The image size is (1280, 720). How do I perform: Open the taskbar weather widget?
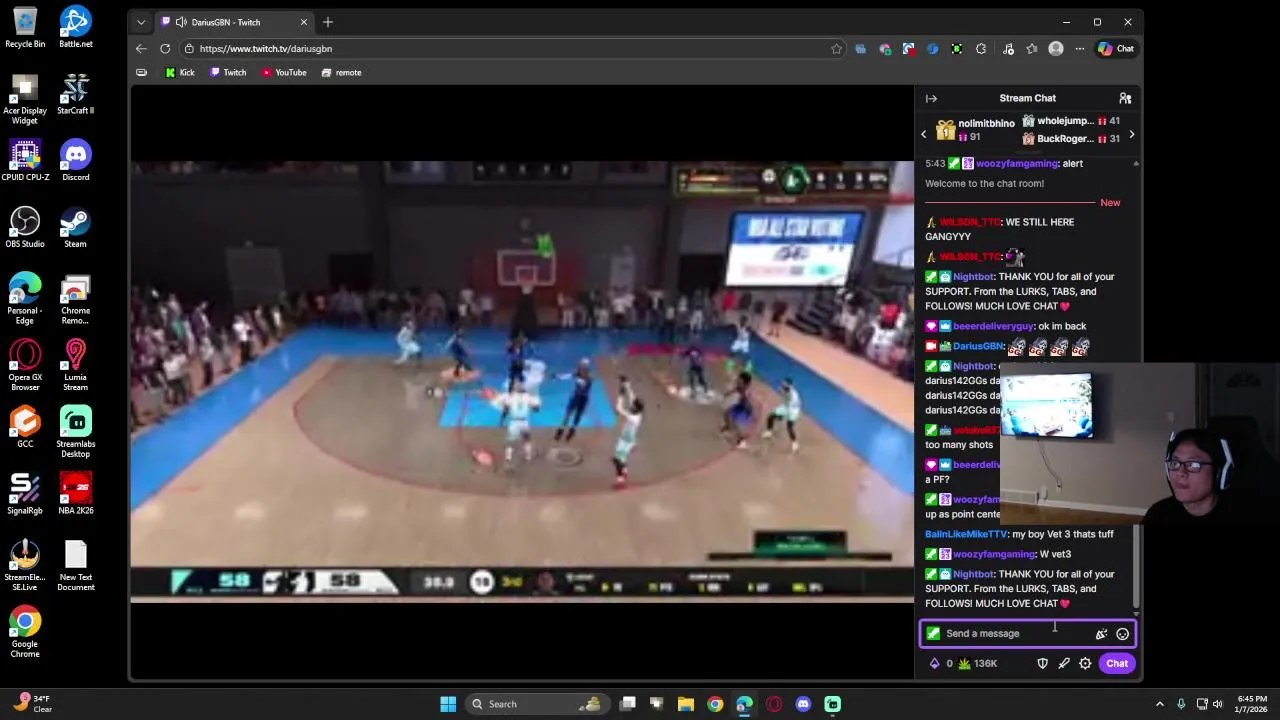pyautogui.click(x=32, y=704)
